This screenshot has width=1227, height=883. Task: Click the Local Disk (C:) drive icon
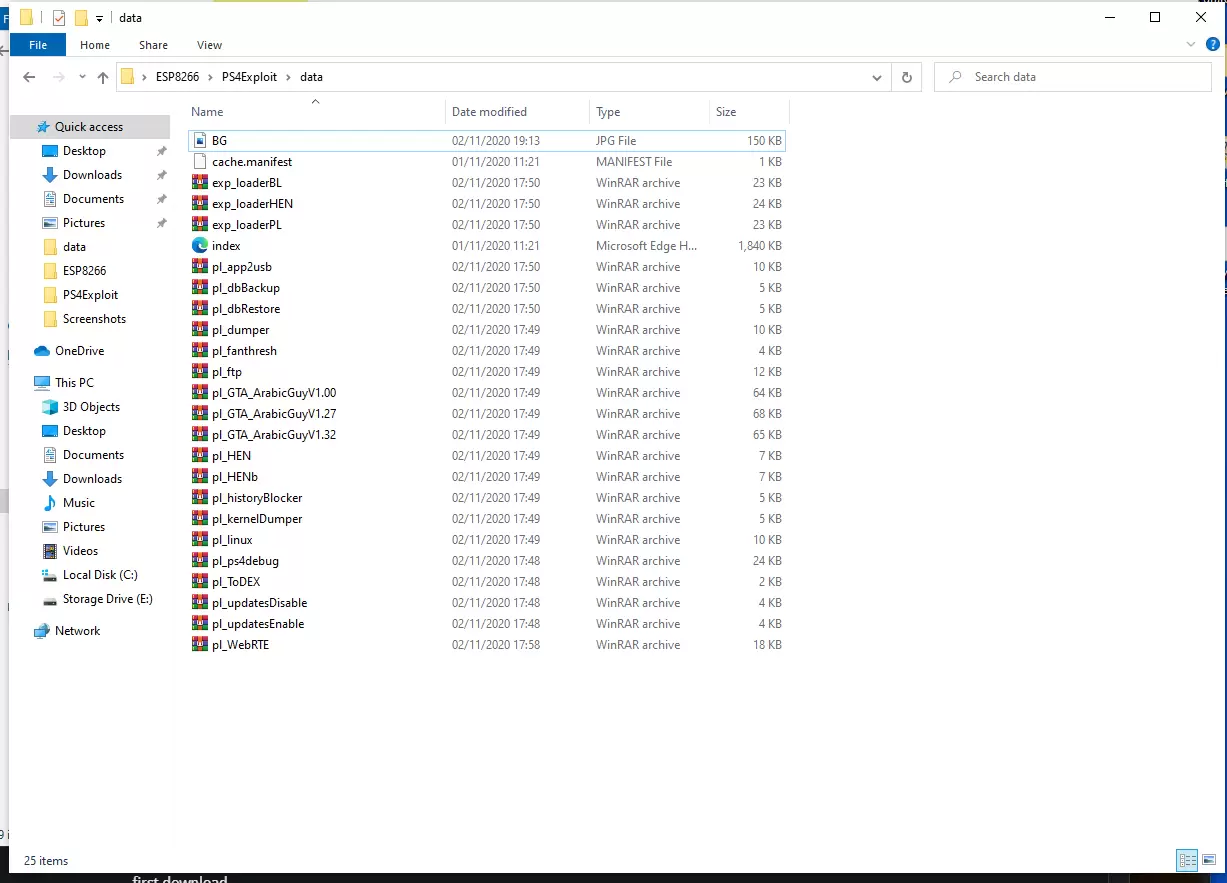(x=50, y=575)
